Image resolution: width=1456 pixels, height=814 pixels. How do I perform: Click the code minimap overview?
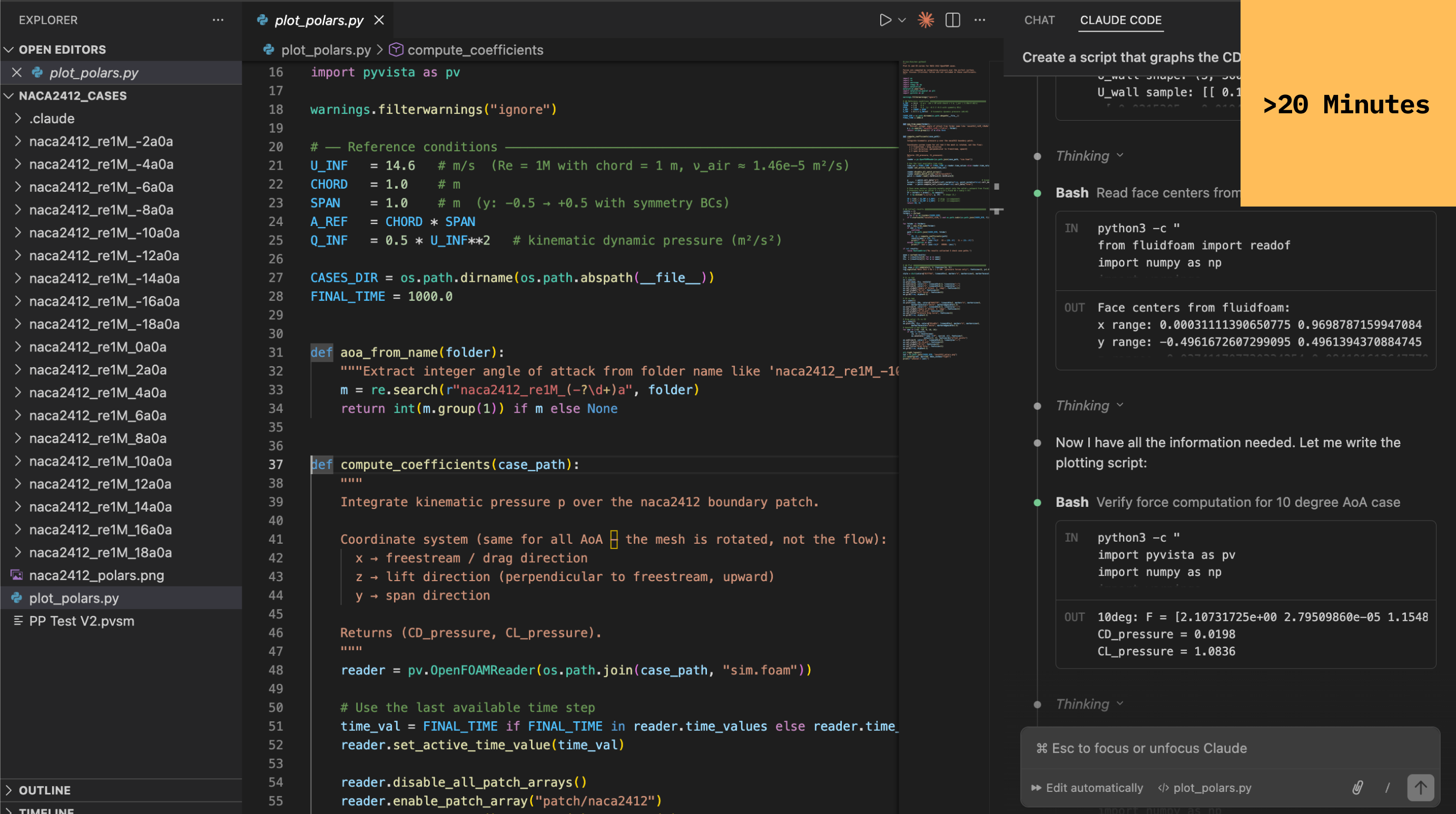(944, 212)
